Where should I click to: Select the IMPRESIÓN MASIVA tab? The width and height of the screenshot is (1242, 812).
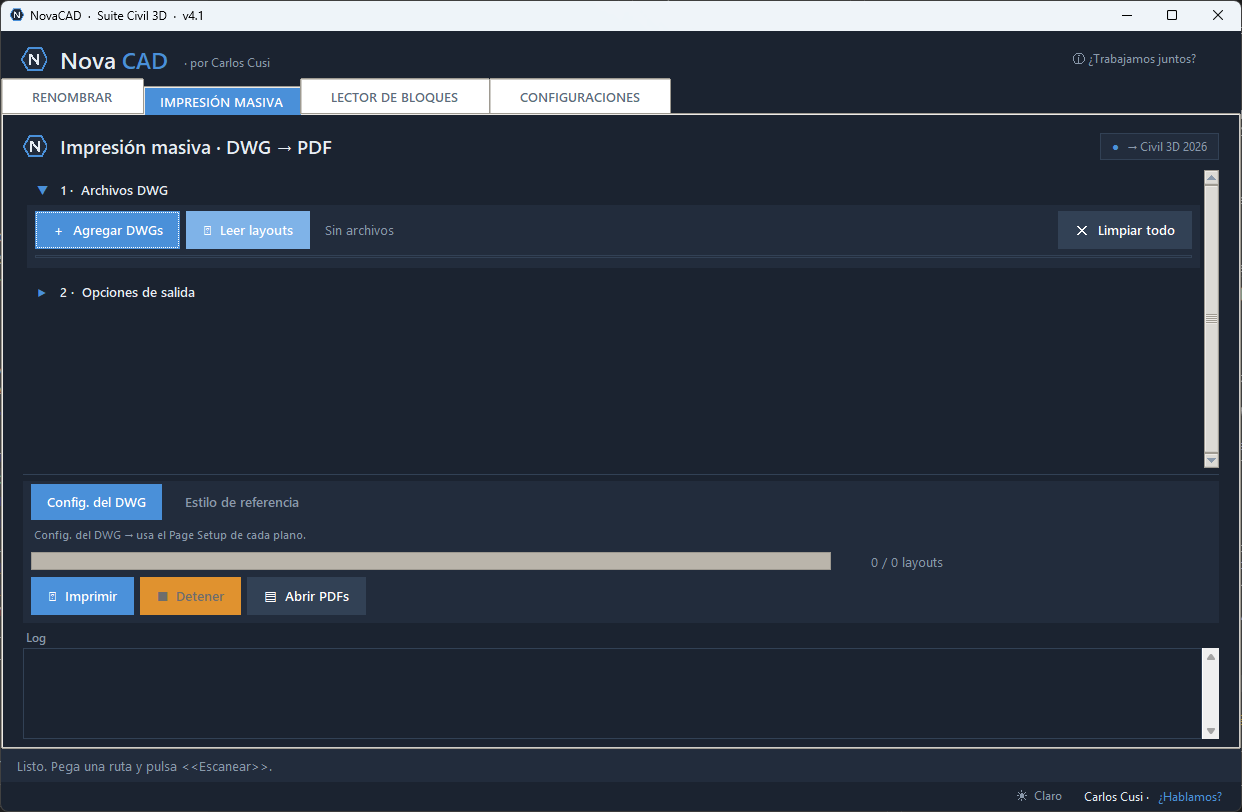[222, 102]
